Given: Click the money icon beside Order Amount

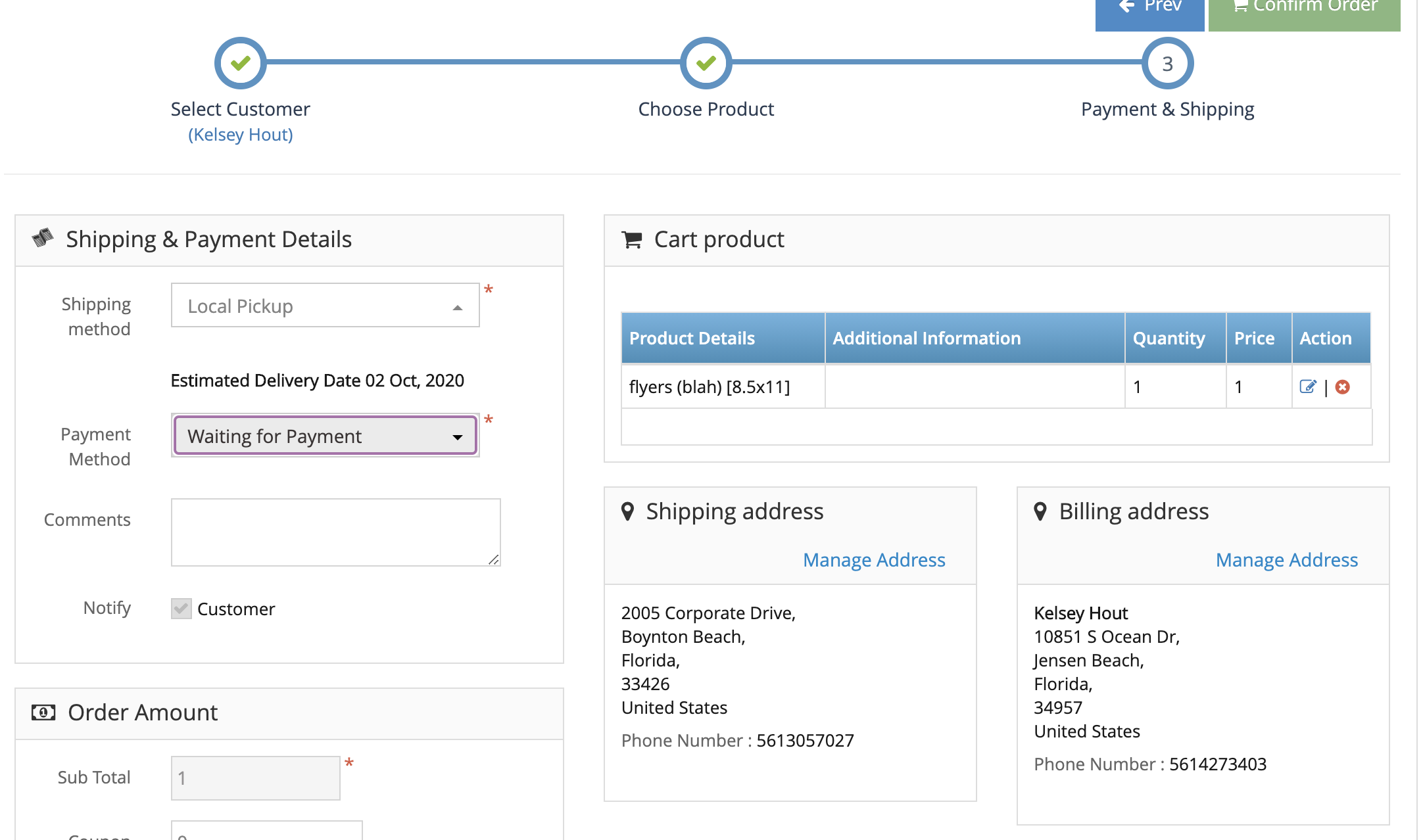Looking at the screenshot, I should (43, 712).
